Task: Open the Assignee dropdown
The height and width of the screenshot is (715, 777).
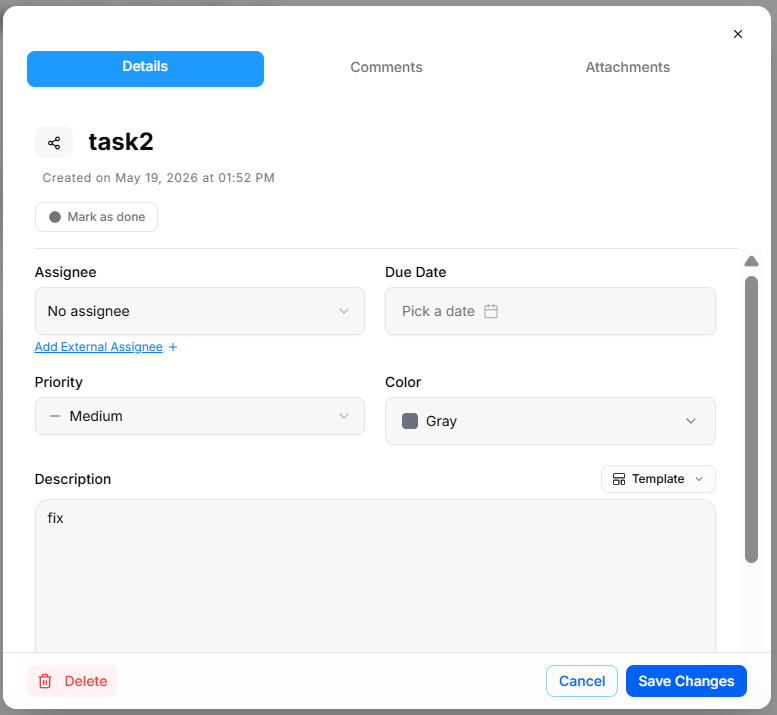Action: [x=200, y=311]
